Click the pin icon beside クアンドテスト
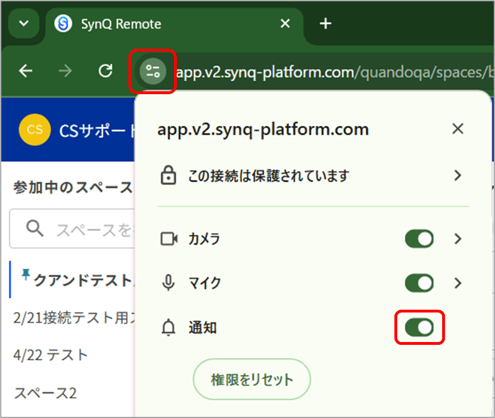Screen dimensions: 495x418 25,275
